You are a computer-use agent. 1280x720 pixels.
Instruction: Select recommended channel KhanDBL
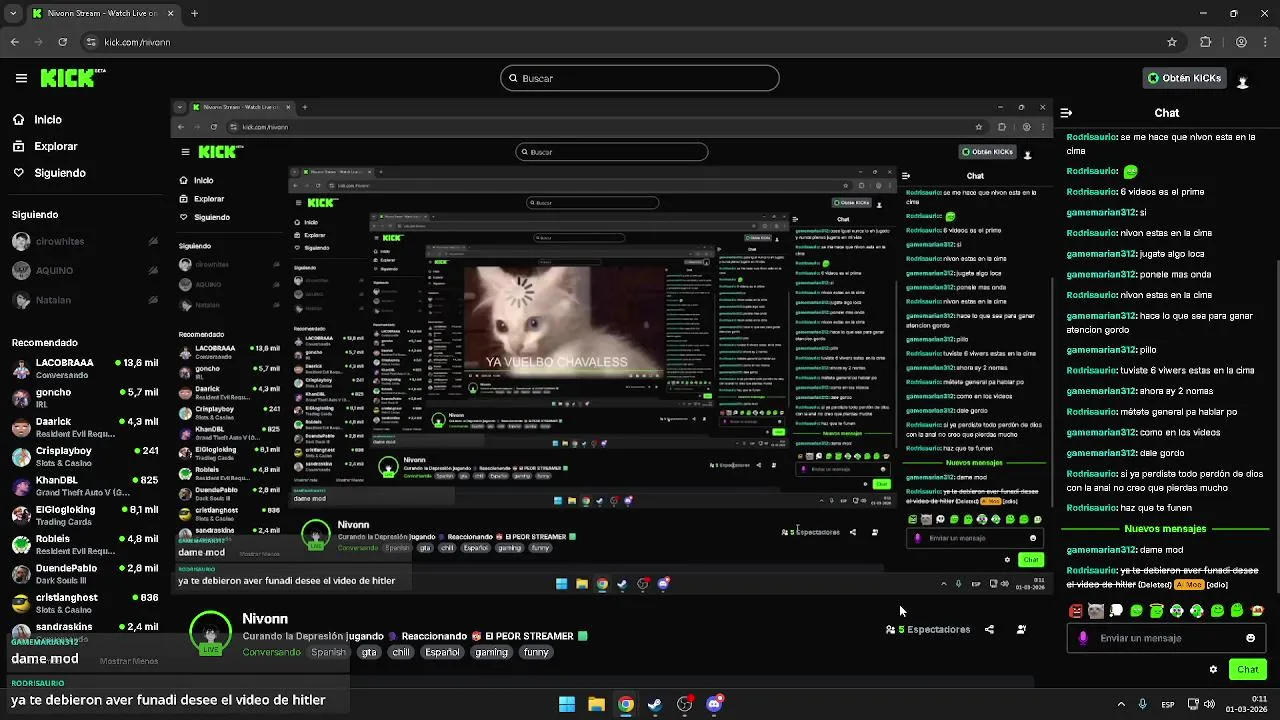coord(83,485)
